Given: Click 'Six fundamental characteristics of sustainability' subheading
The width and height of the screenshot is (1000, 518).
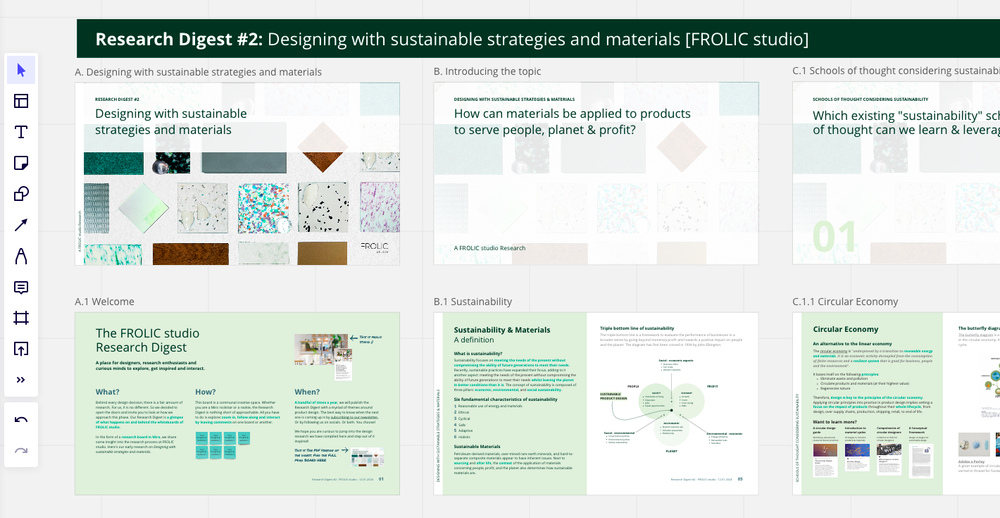Looking at the screenshot, I should [x=506, y=399].
